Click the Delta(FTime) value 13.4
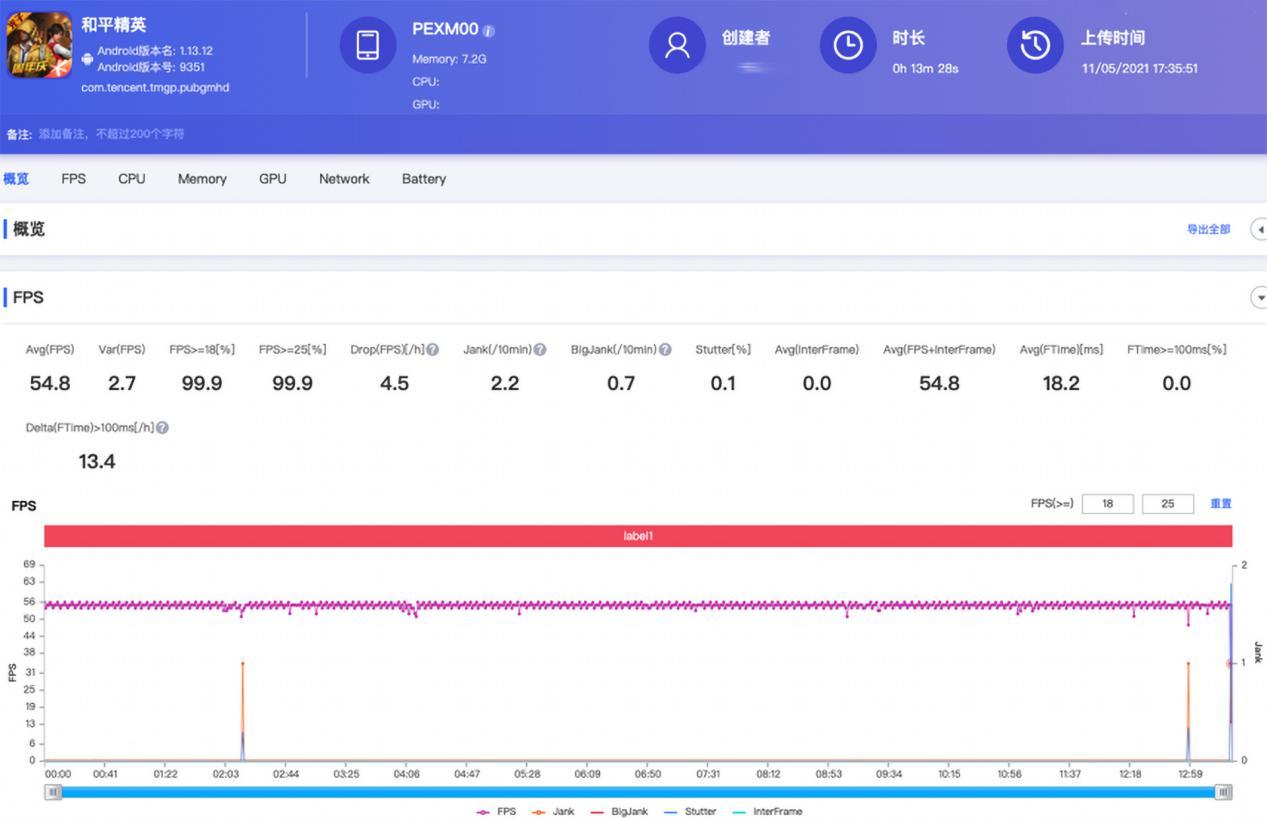 pos(97,461)
